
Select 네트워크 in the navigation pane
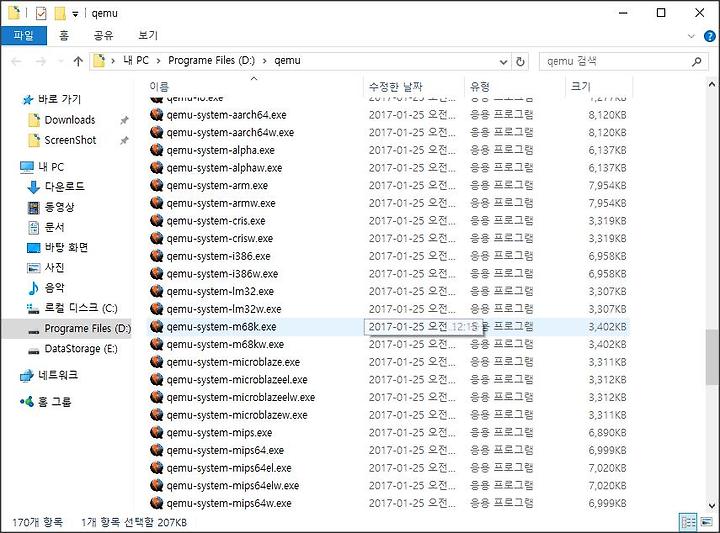click(58, 375)
